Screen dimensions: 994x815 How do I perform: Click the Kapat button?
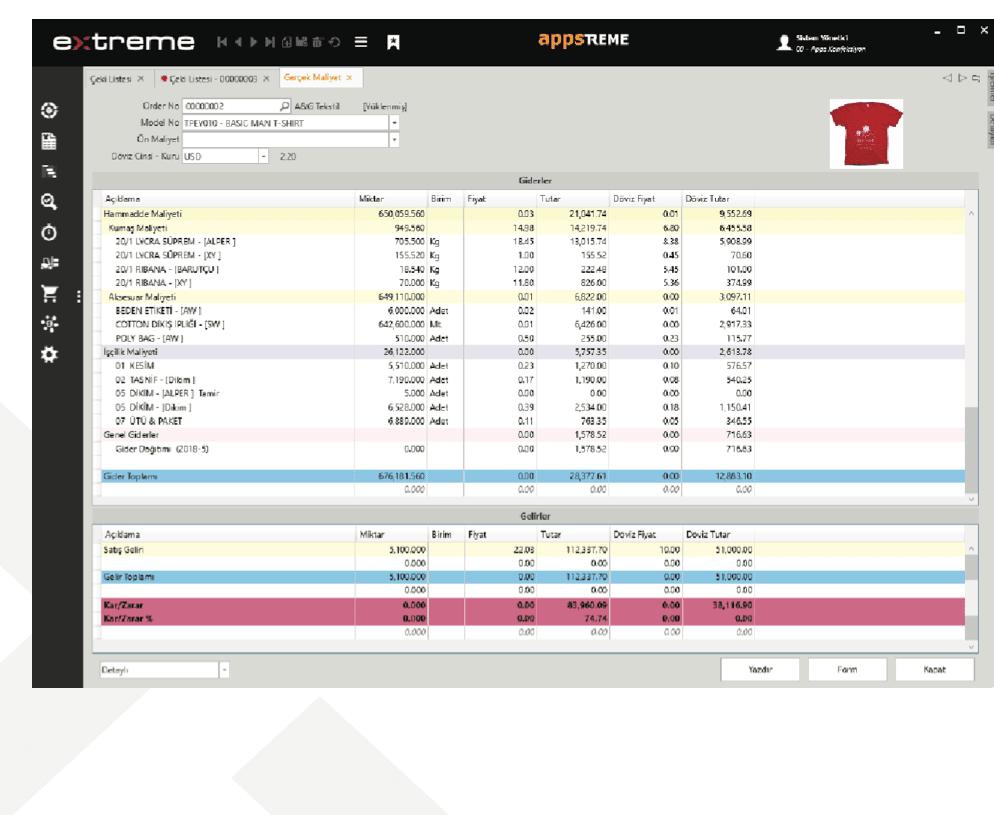[x=934, y=669]
